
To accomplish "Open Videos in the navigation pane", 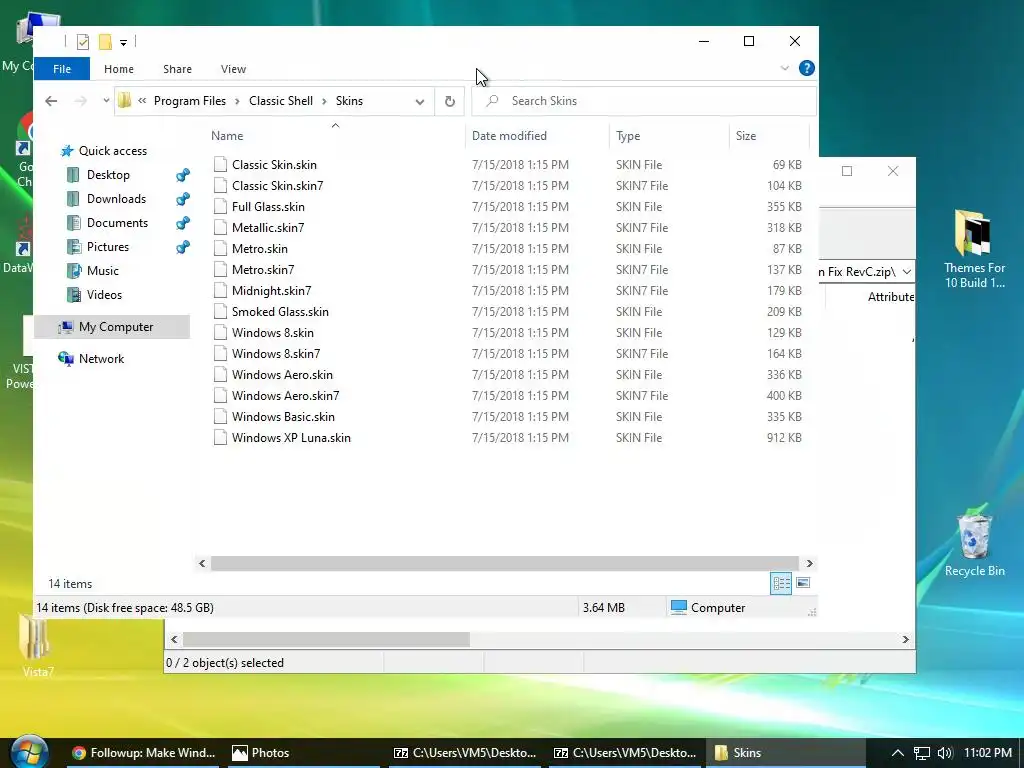I will 95,295.
